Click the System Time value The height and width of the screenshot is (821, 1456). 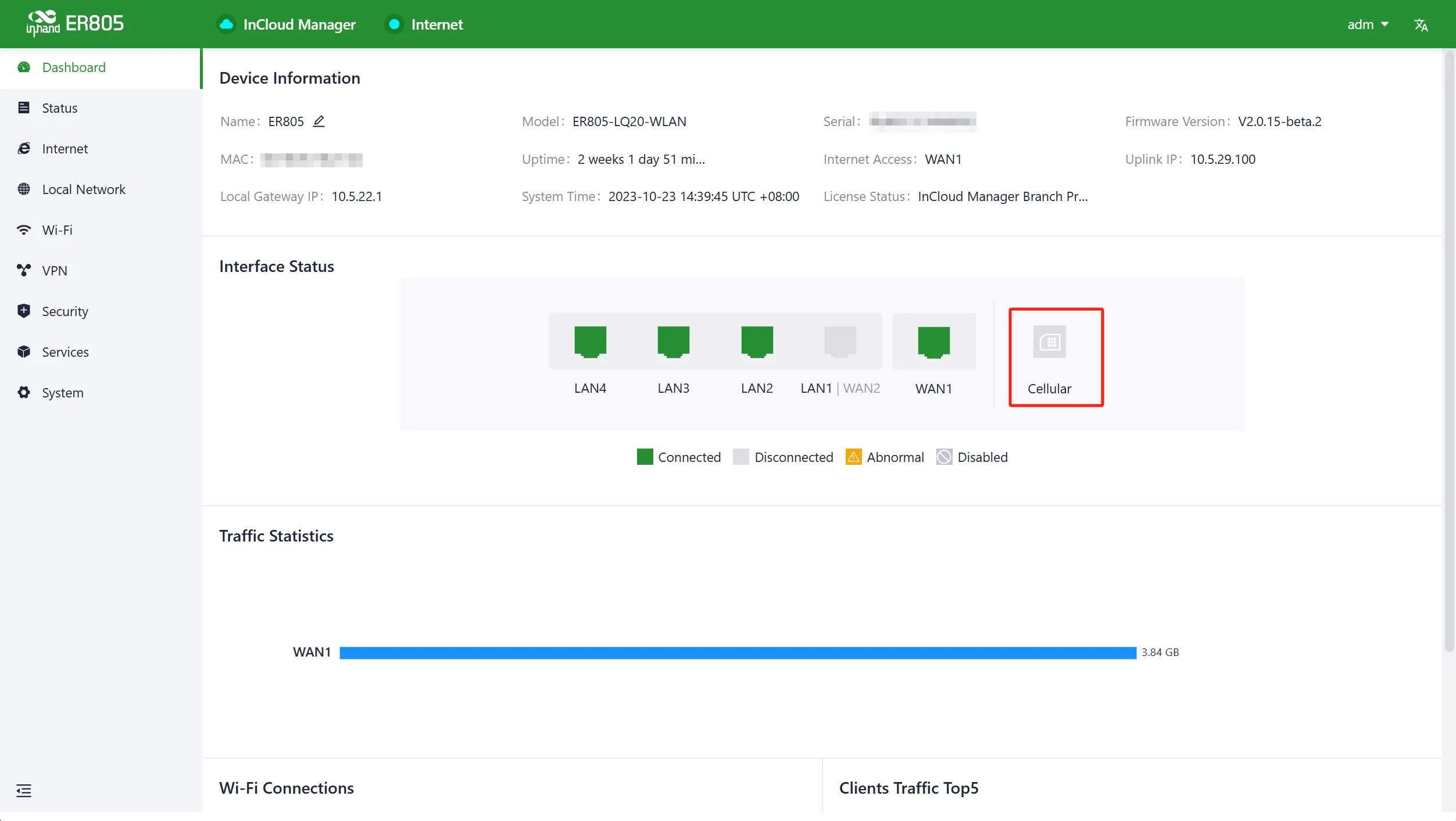(704, 196)
